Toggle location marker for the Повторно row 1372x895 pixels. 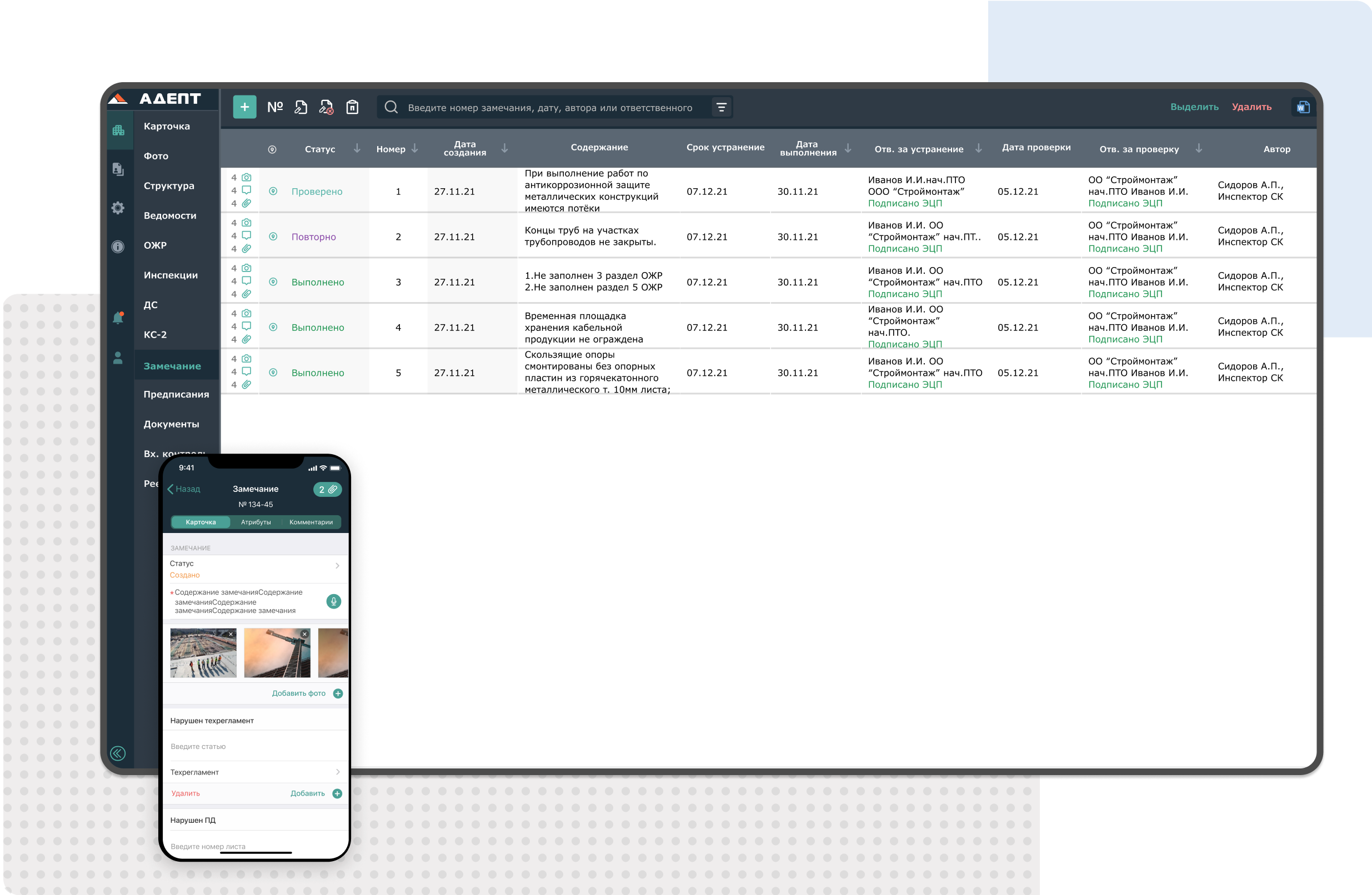[273, 237]
